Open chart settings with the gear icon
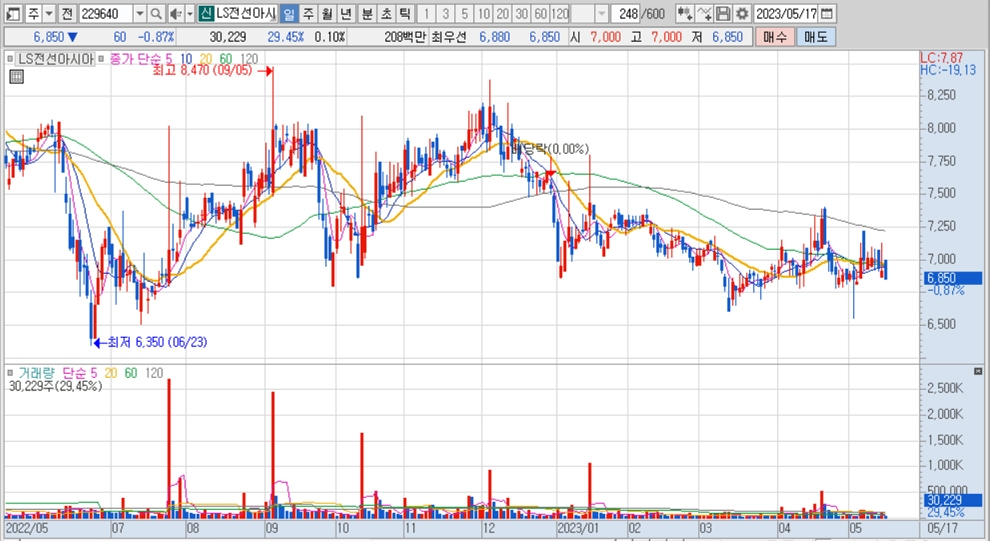 coord(741,14)
